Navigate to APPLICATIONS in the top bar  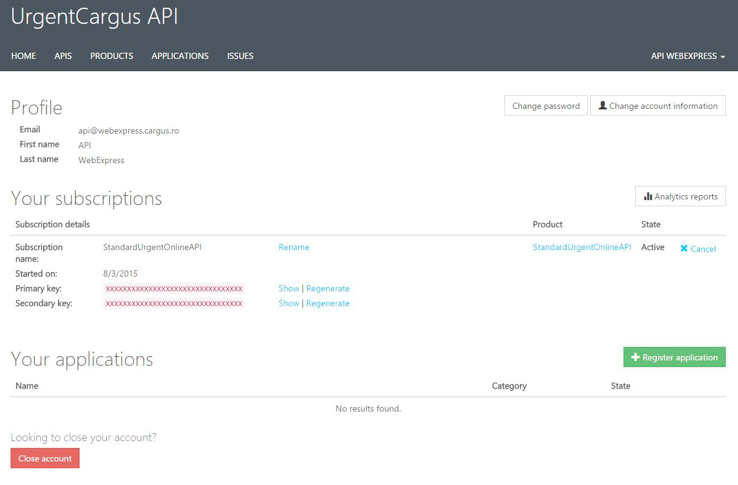click(x=180, y=56)
